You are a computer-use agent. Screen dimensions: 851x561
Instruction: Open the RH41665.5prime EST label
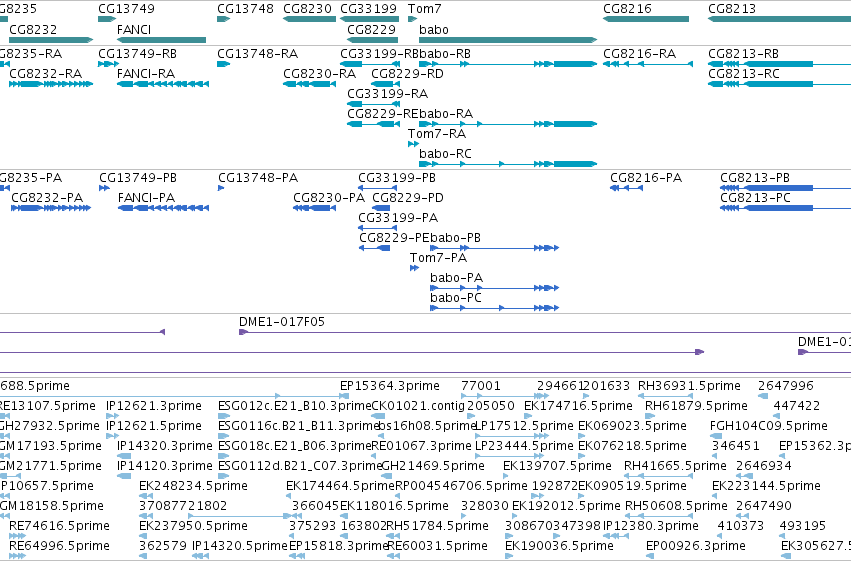[x=675, y=466]
